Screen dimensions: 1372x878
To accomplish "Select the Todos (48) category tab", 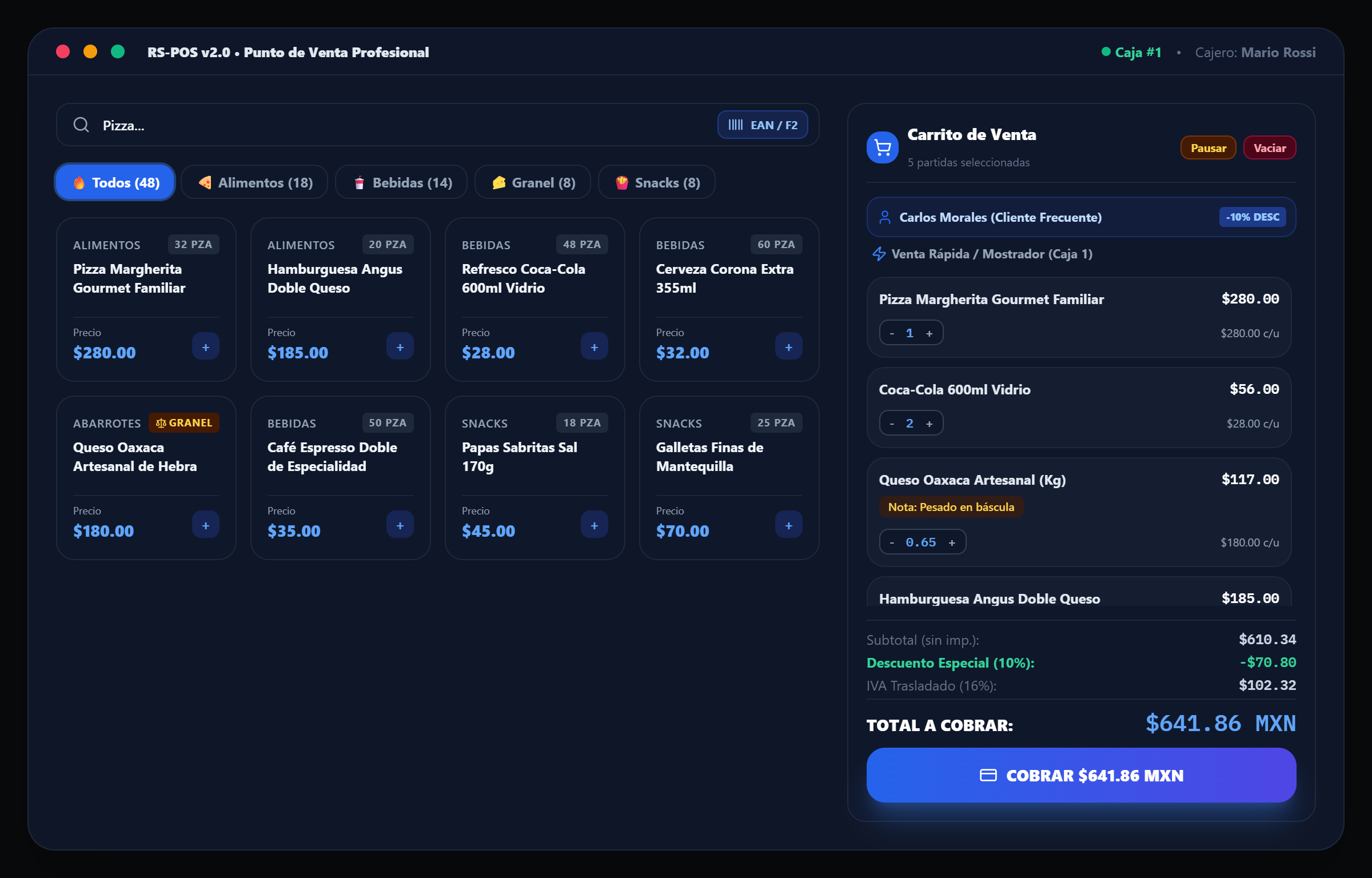I will [x=115, y=182].
